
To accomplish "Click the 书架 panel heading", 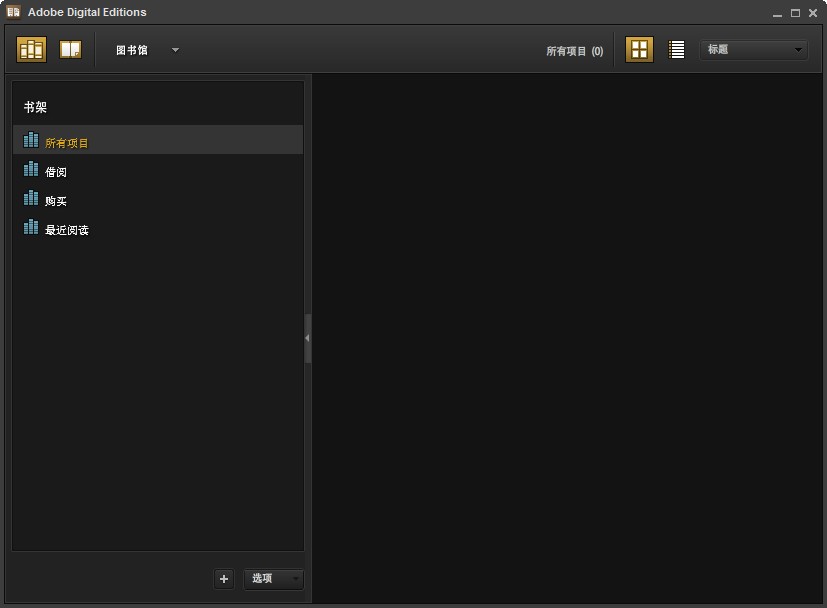I will pos(35,107).
